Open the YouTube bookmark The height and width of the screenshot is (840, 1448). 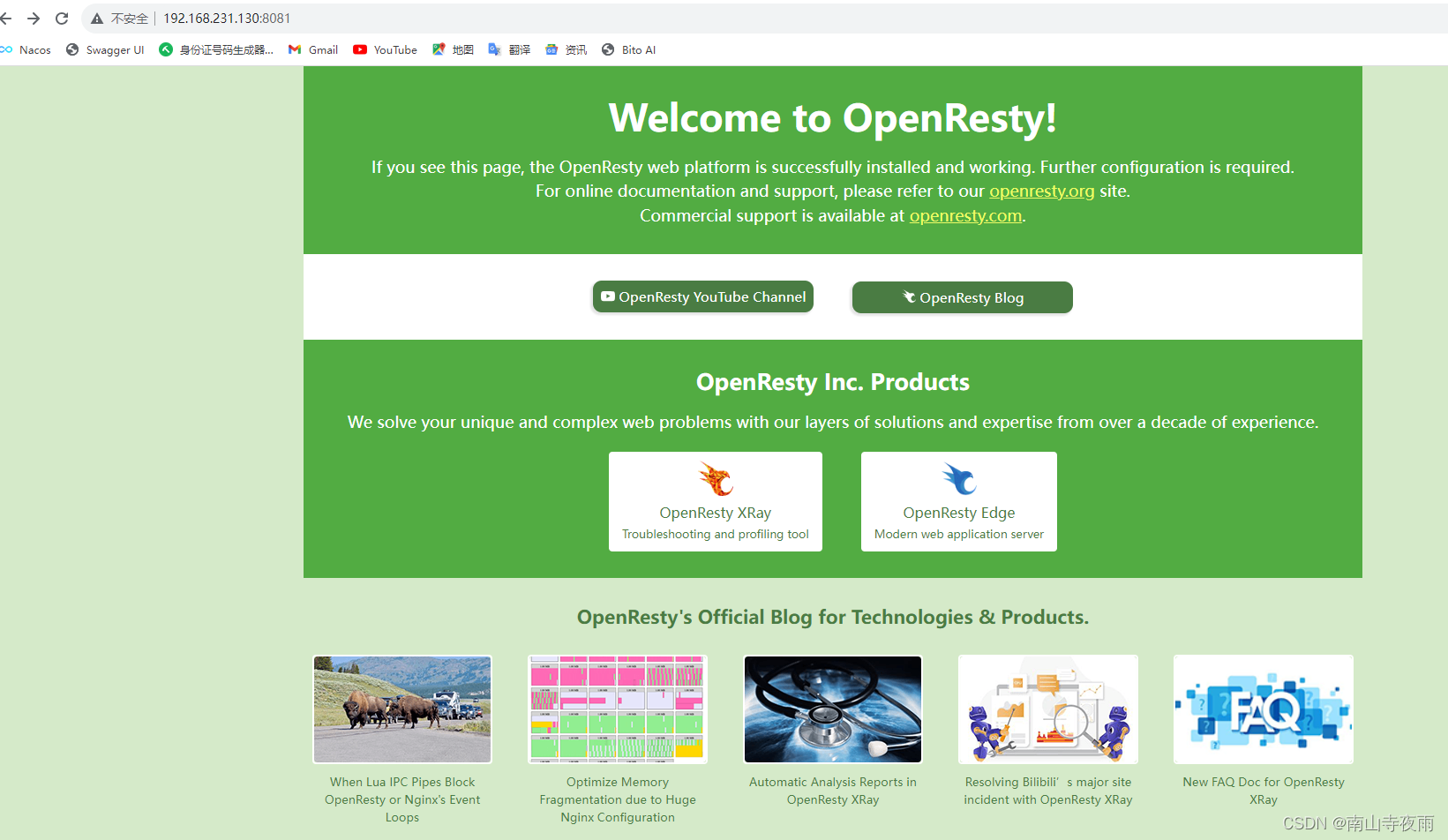385,50
